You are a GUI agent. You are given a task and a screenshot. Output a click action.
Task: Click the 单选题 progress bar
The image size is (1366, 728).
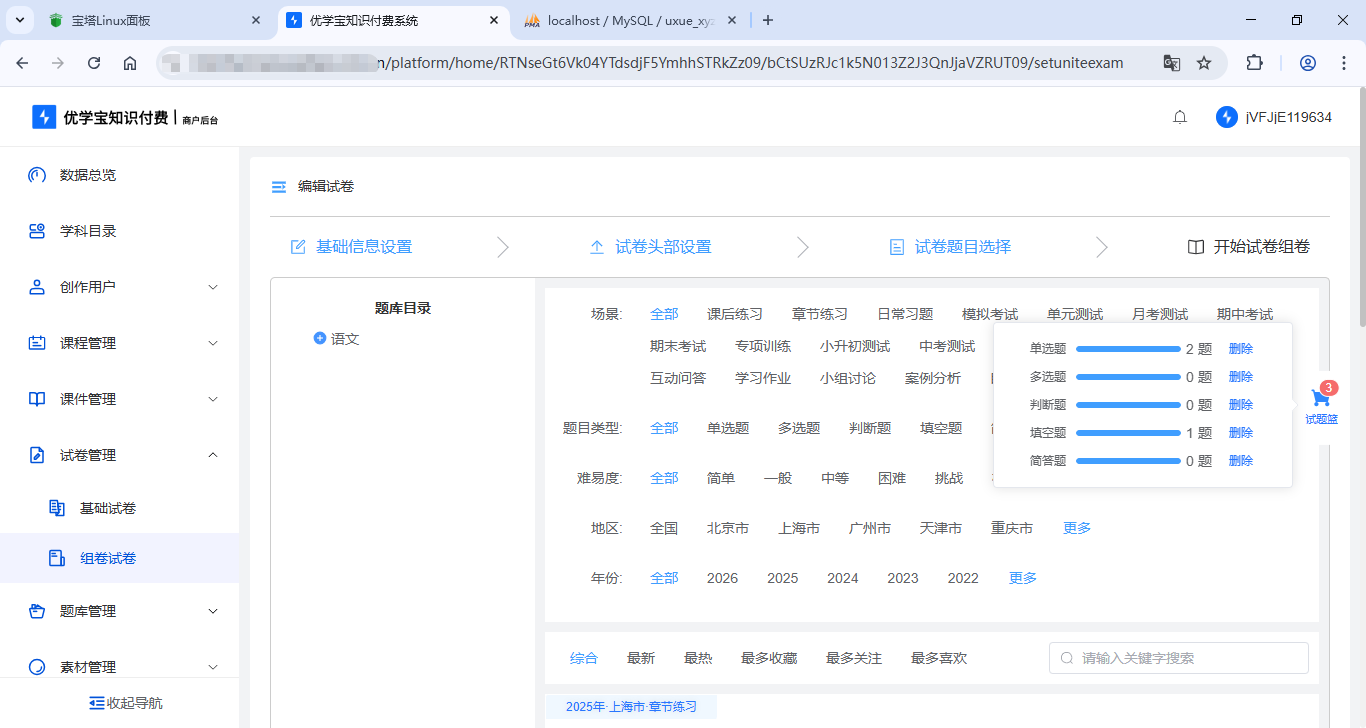click(x=1130, y=348)
